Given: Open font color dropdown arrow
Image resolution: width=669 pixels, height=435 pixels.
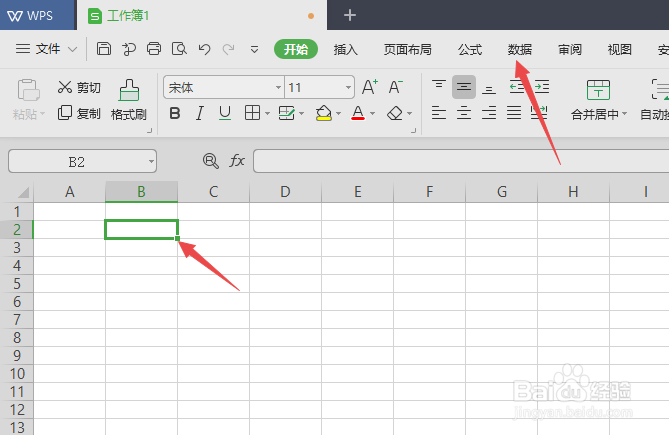Looking at the screenshot, I should click(x=372, y=113).
